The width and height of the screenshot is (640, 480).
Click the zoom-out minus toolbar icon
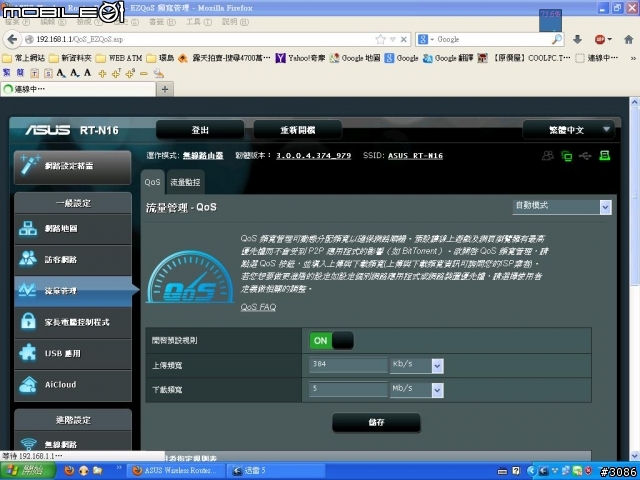coord(144,73)
